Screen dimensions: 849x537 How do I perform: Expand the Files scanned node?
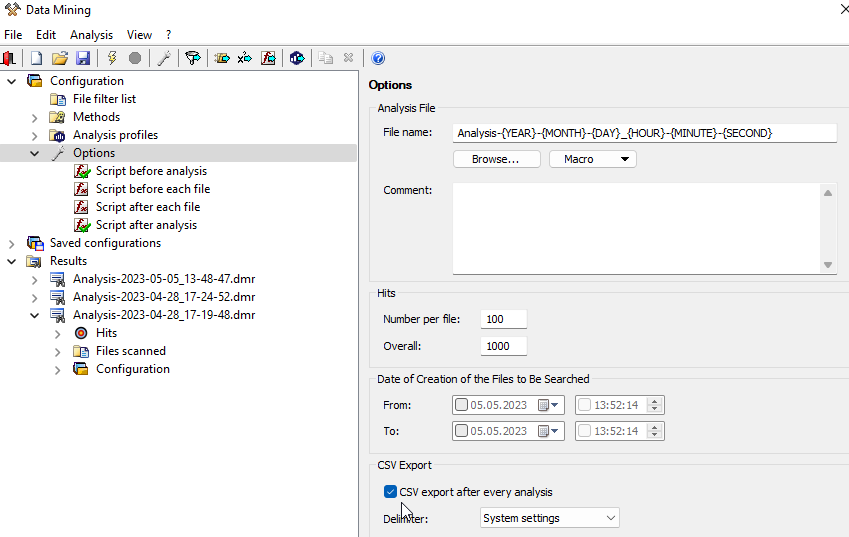tap(57, 351)
